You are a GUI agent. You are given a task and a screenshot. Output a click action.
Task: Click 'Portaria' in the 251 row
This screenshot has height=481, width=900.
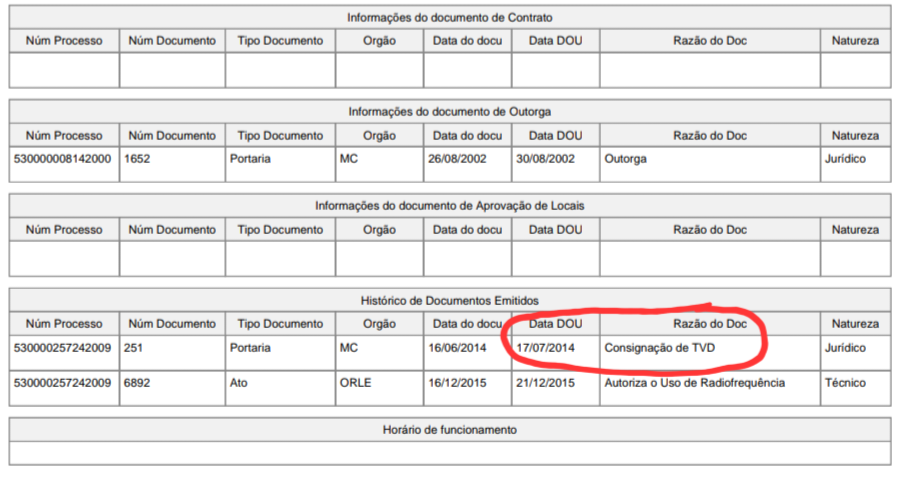click(x=250, y=348)
